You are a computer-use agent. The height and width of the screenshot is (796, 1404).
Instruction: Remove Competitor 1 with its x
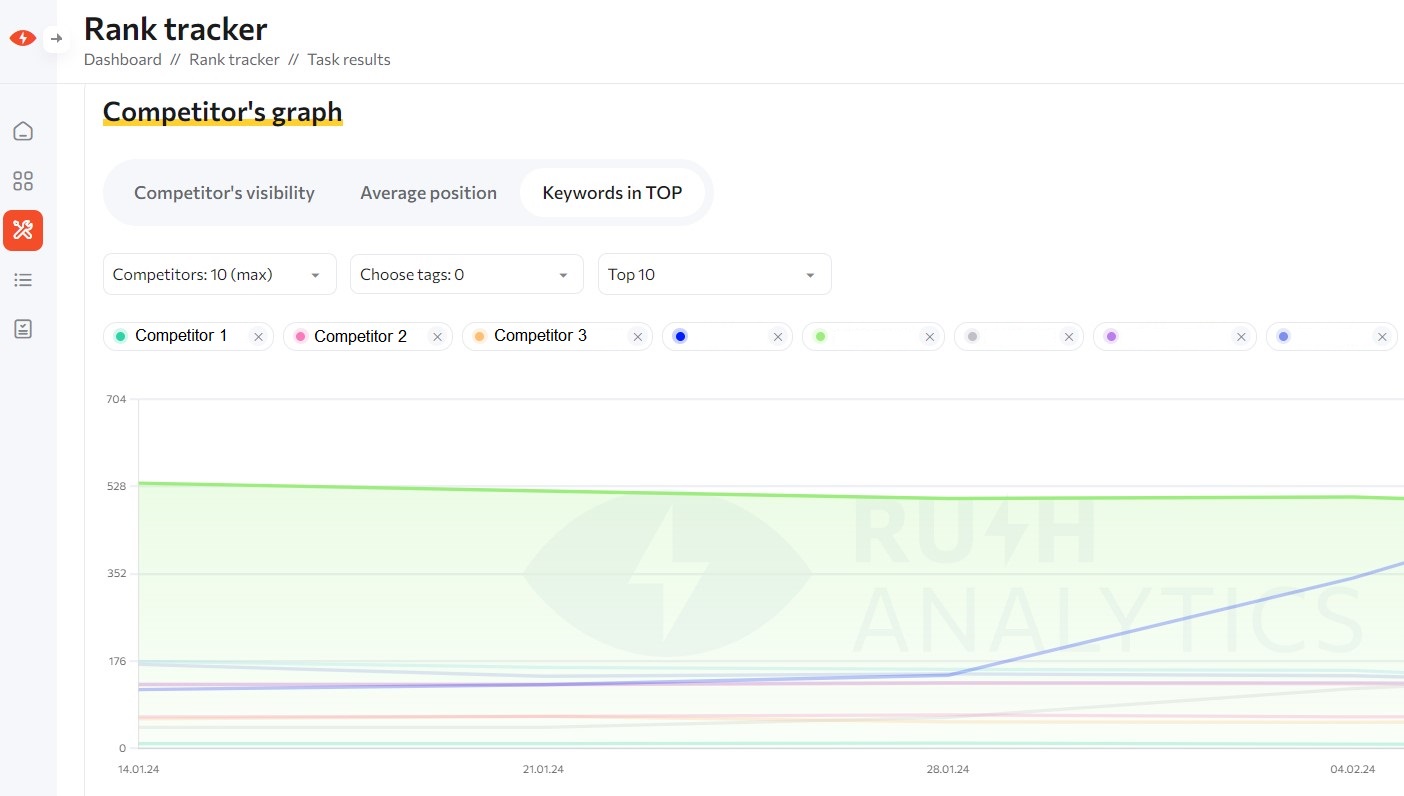coord(258,337)
